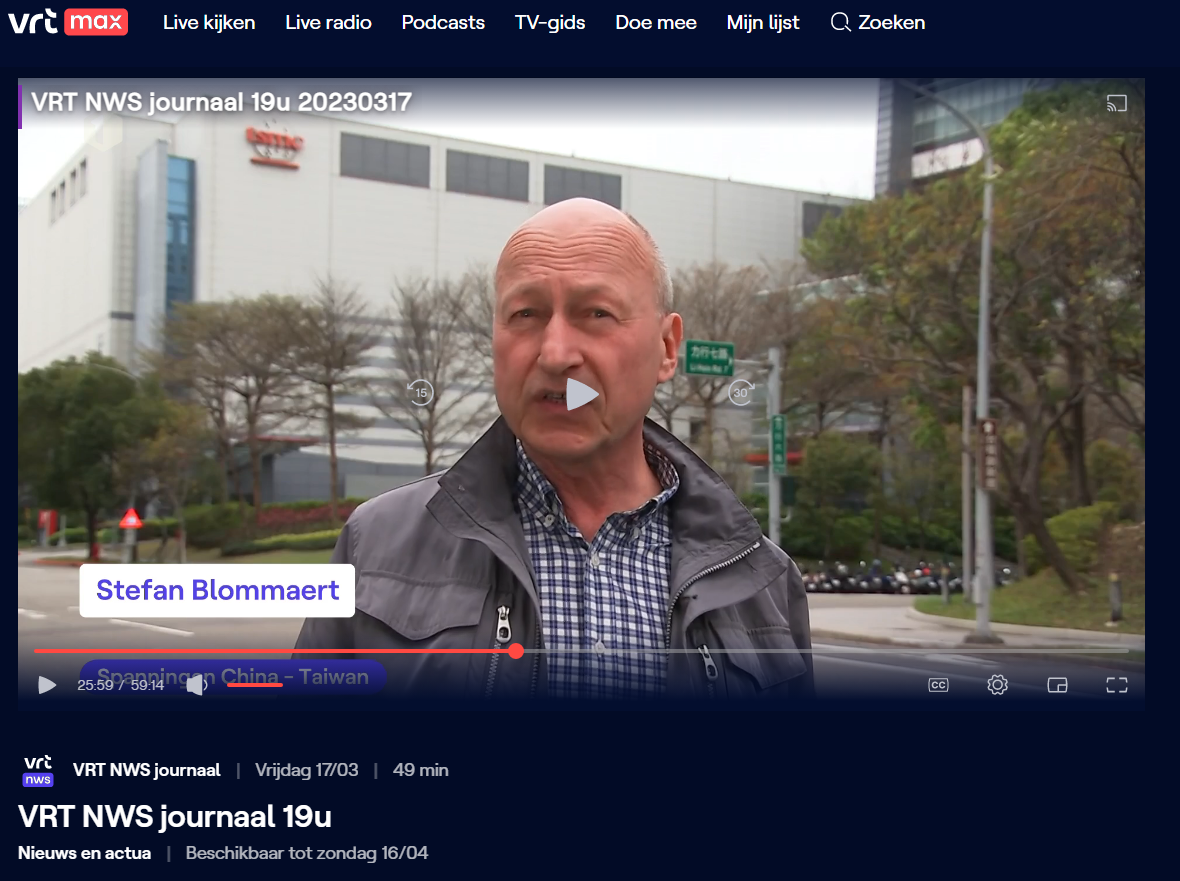This screenshot has height=881, width=1180.
Task: Adjust the red volume slider
Action: pyautogui.click(x=254, y=685)
